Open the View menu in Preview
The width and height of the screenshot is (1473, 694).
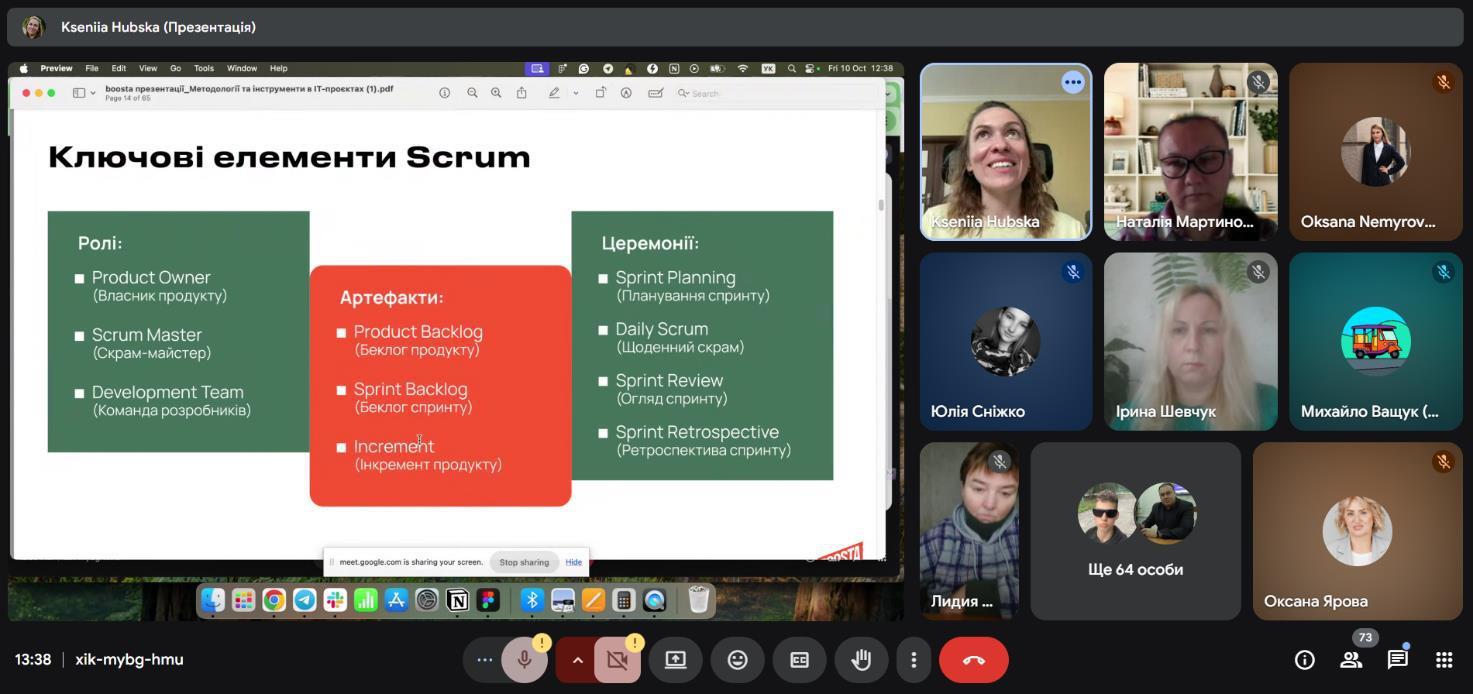point(148,69)
